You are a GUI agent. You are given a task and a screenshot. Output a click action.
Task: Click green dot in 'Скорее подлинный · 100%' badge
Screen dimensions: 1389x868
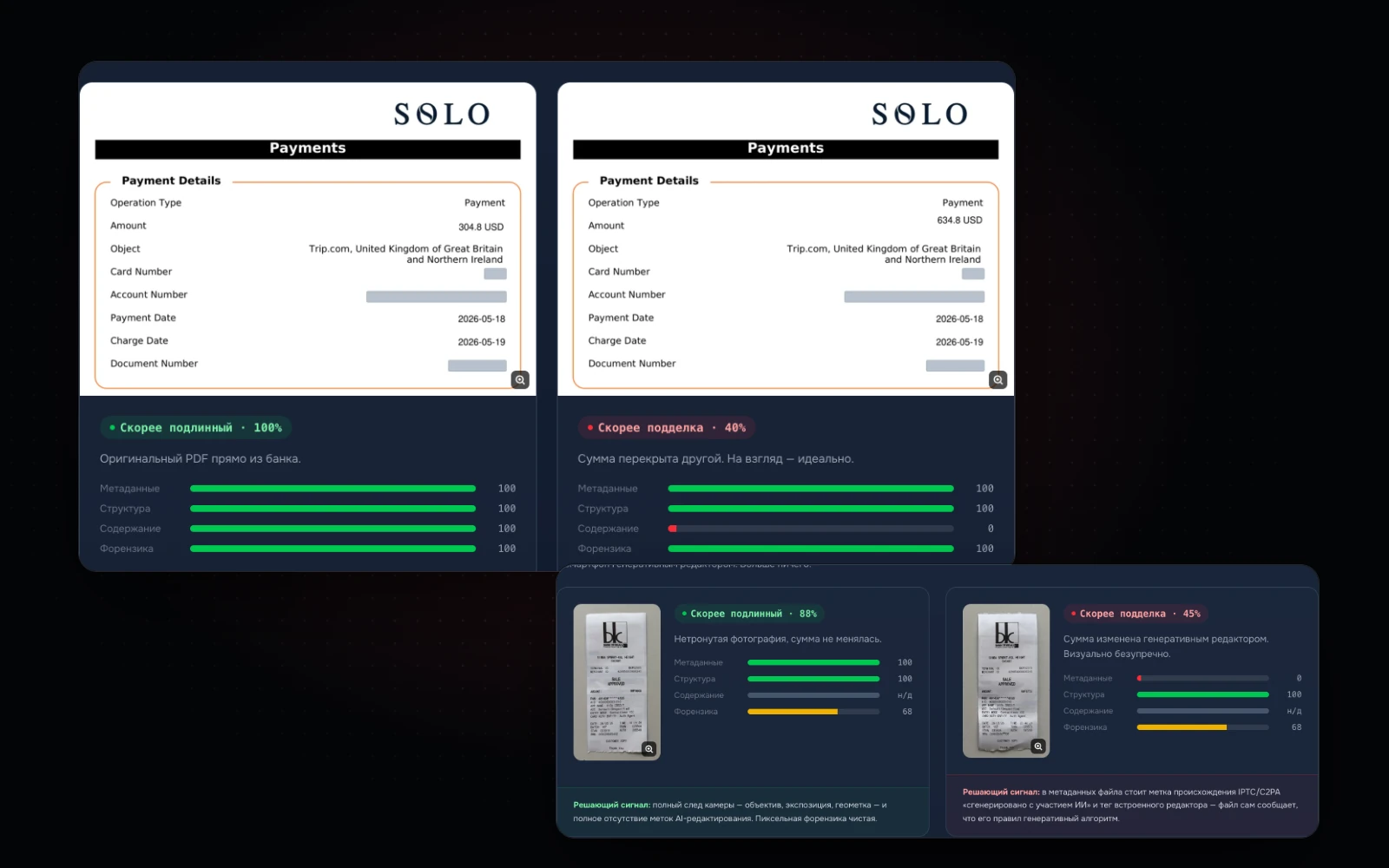(x=112, y=428)
